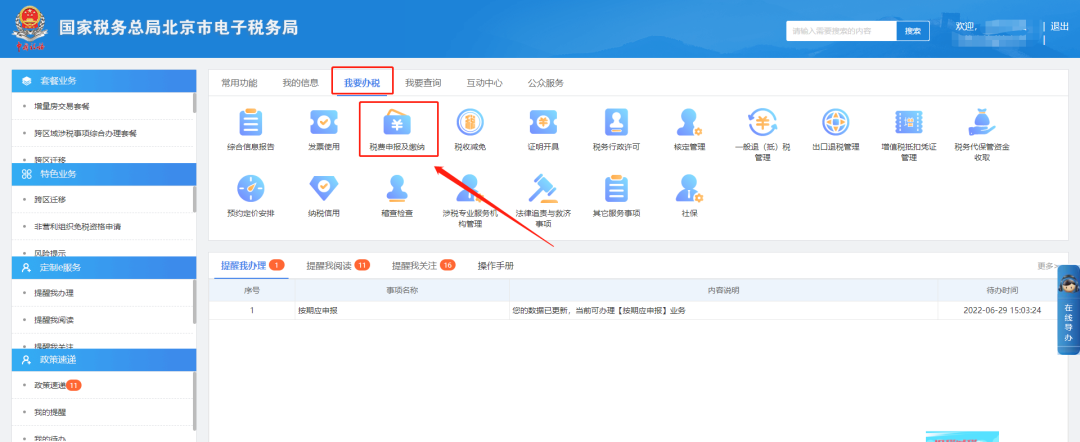Open 税费申报及缴纳 module

coord(397,126)
